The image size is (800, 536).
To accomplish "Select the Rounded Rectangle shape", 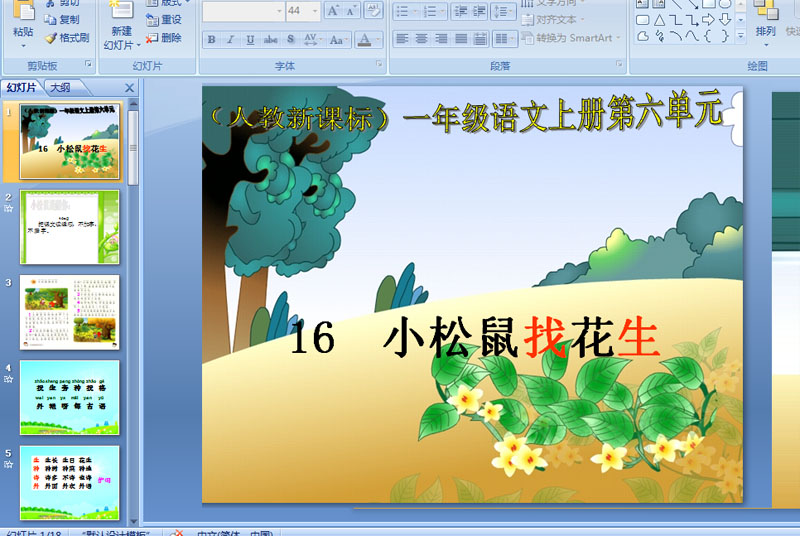I will (643, 20).
